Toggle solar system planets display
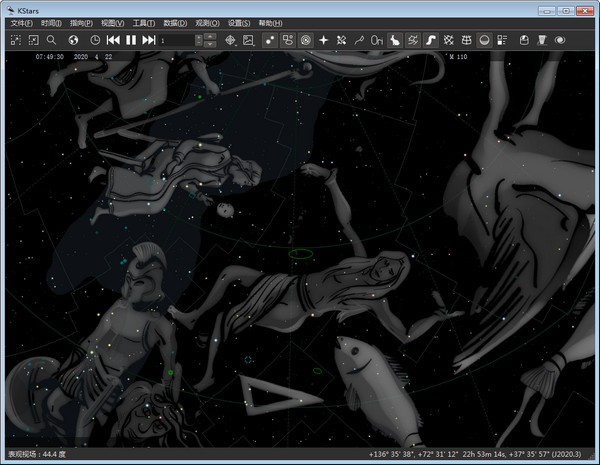 pyautogui.click(x=306, y=40)
